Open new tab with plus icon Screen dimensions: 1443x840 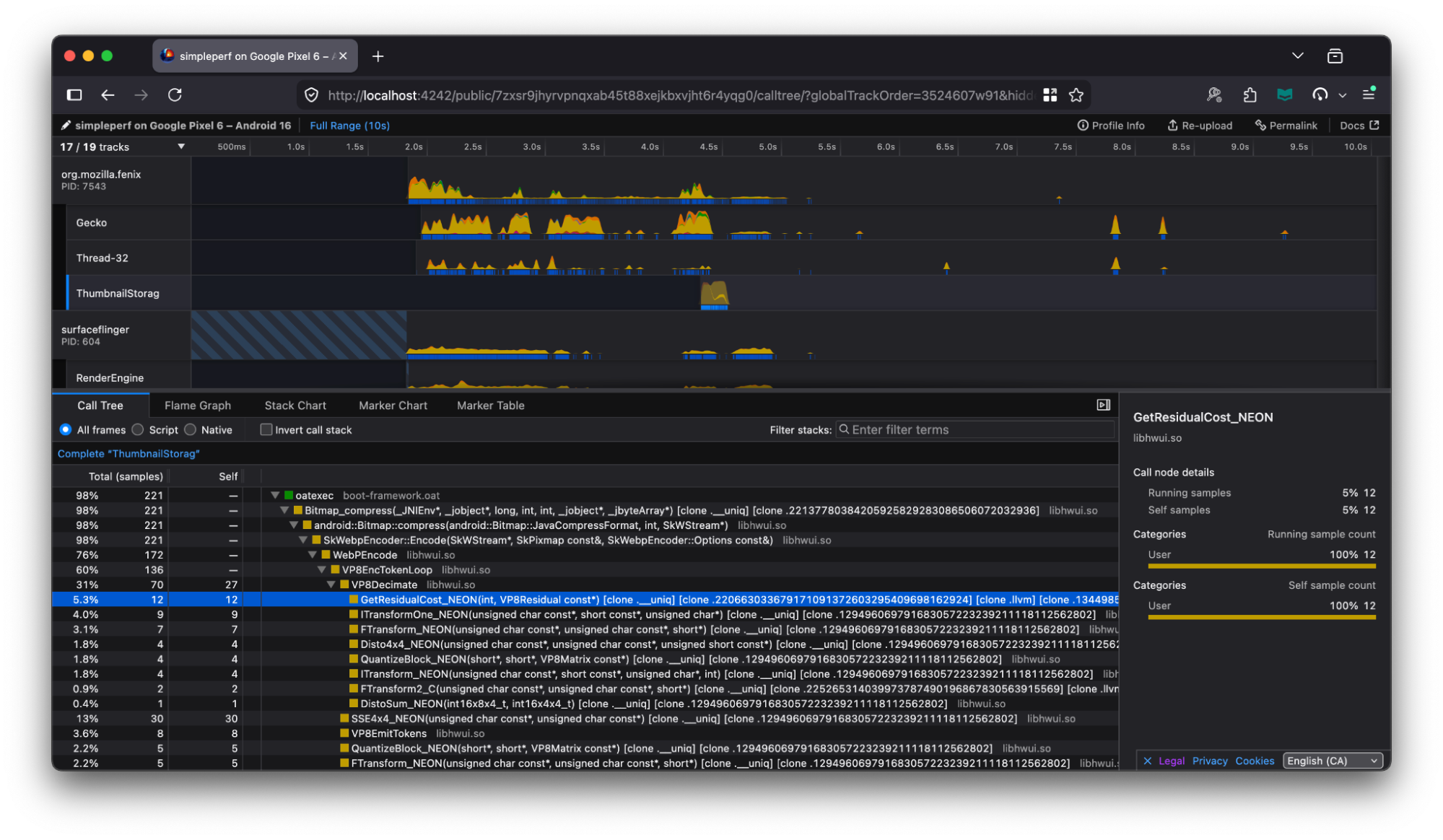click(x=378, y=56)
